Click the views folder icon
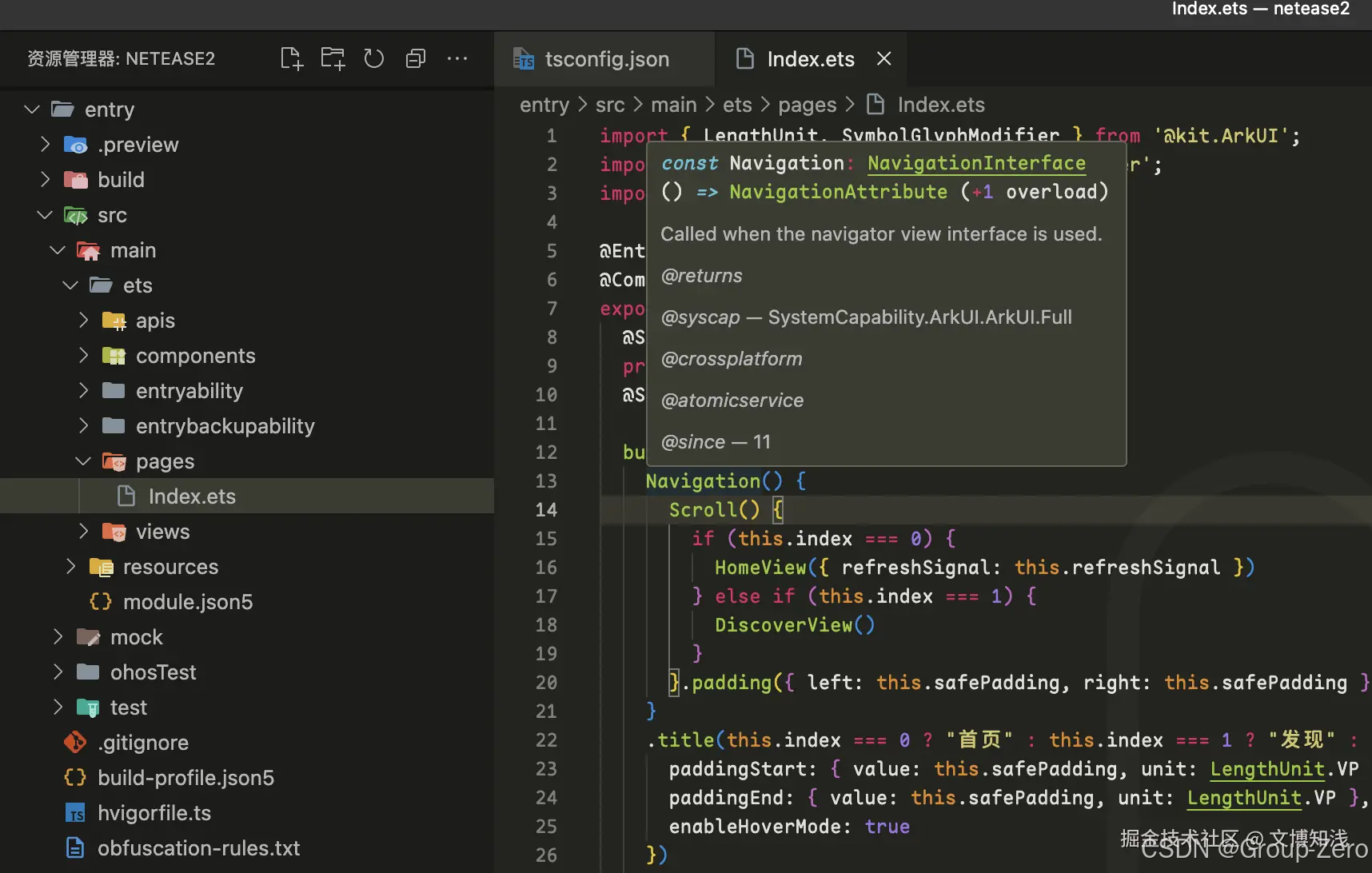The width and height of the screenshot is (1372, 873). (x=114, y=532)
